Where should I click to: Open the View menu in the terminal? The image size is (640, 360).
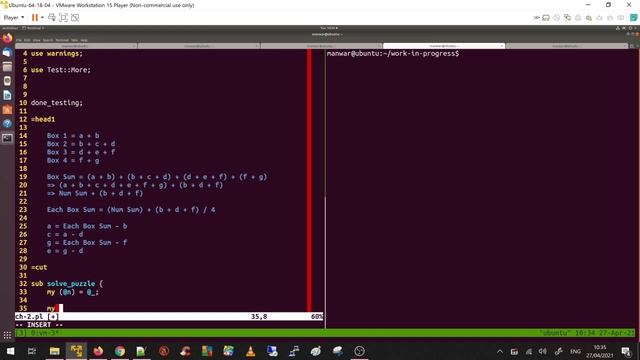click(36, 40)
